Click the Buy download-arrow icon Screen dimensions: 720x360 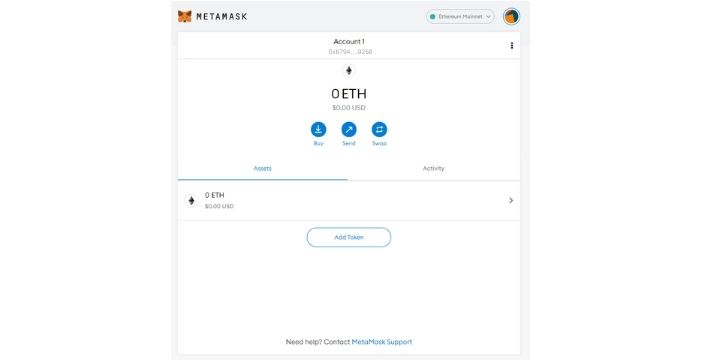pos(318,129)
